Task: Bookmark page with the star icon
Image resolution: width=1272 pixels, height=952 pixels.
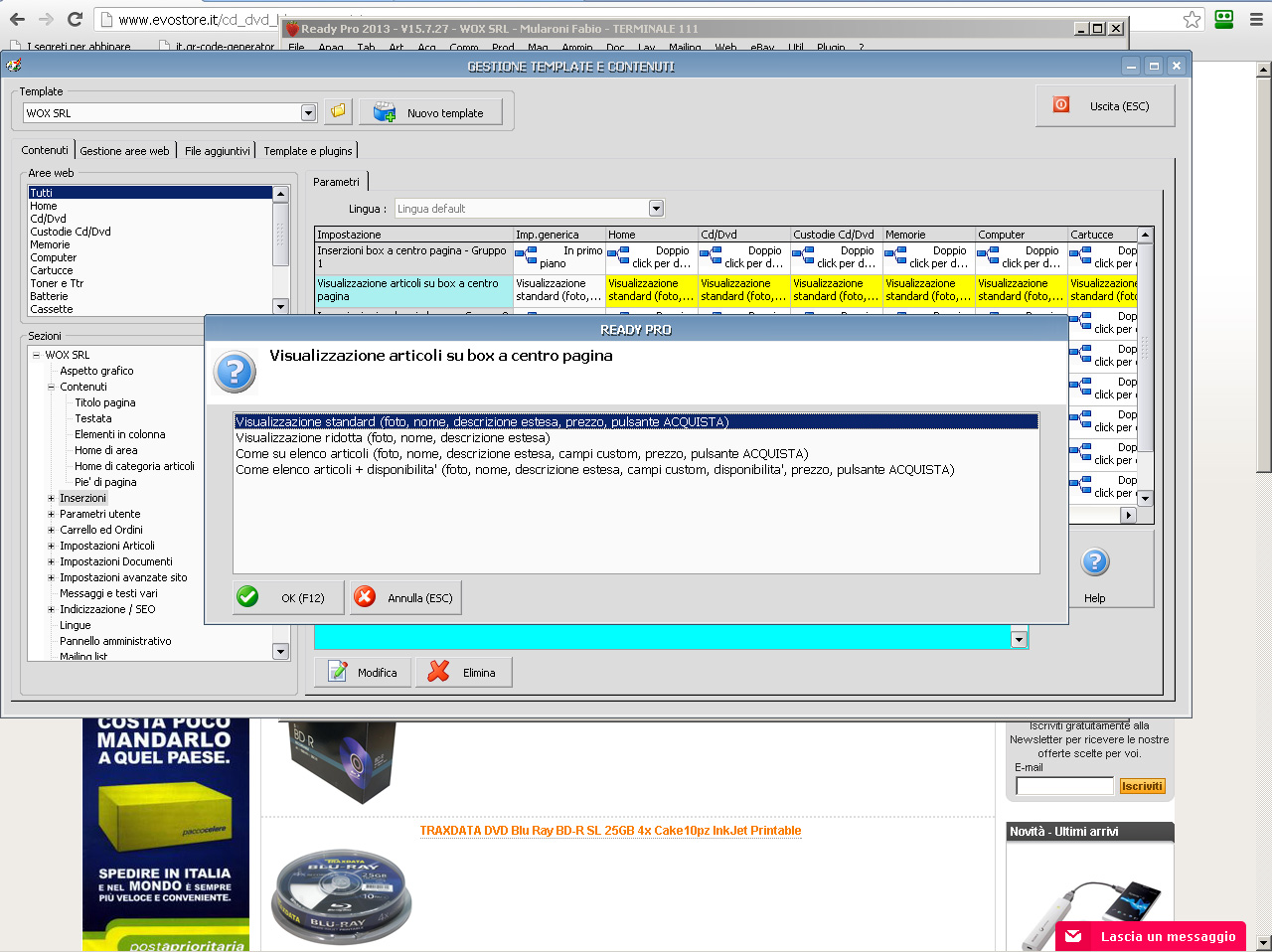Action: (1192, 19)
